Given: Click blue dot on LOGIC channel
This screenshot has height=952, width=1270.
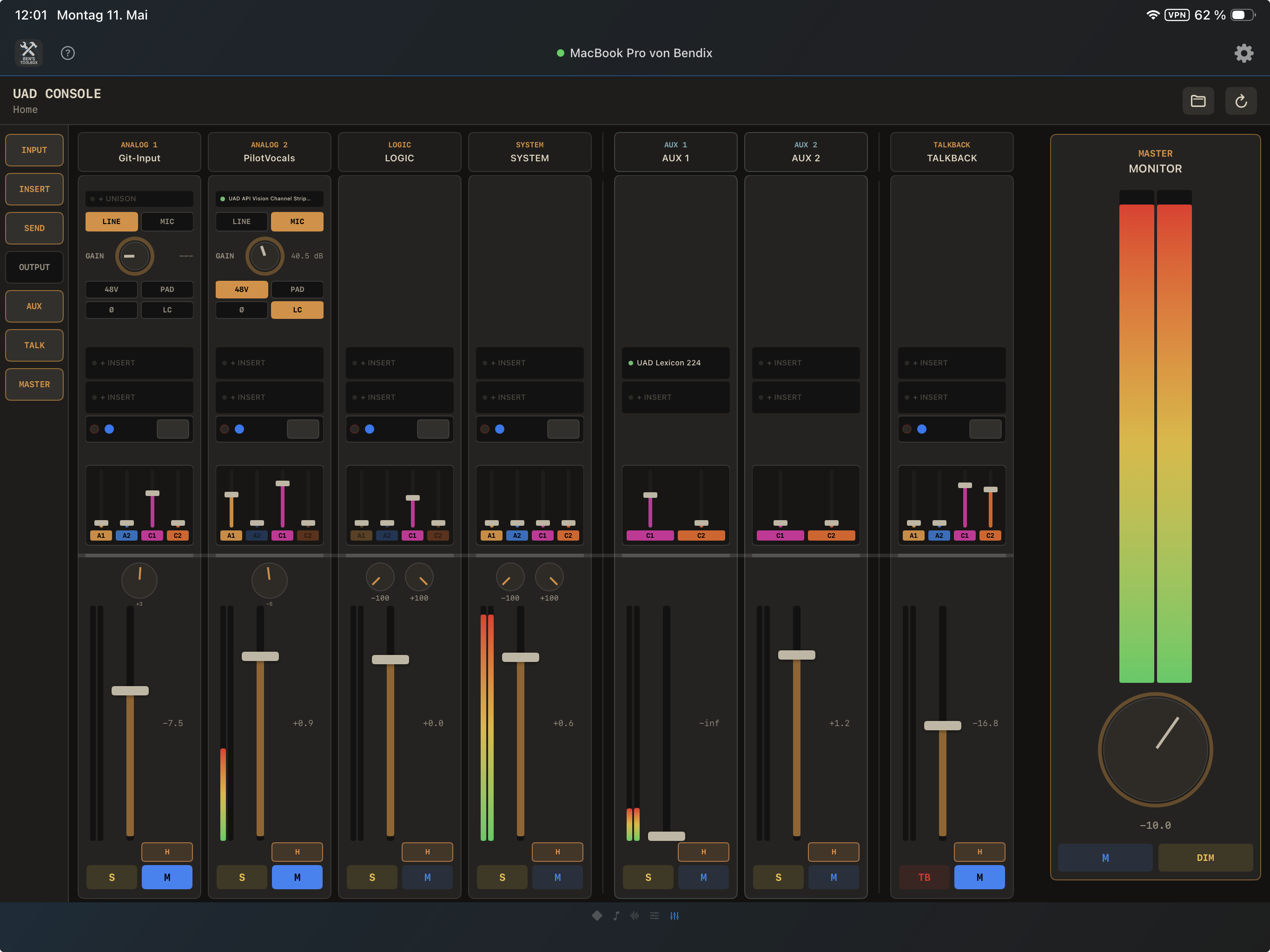Looking at the screenshot, I should click(x=370, y=429).
